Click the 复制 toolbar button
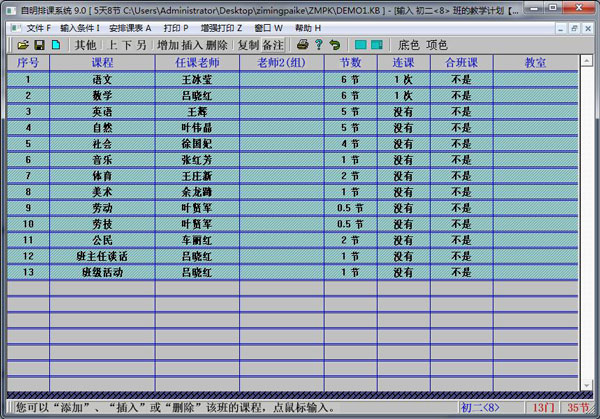Viewport: 600px width, 419px height. 248,45
